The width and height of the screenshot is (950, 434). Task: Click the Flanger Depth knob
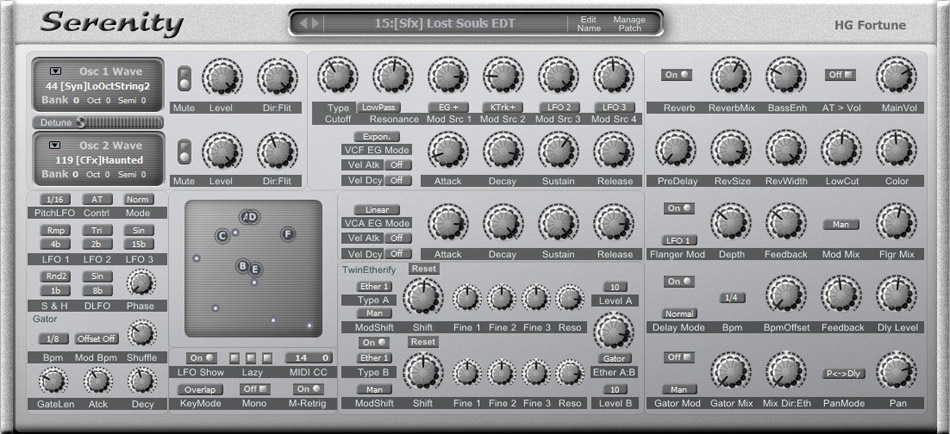pyautogui.click(x=731, y=223)
